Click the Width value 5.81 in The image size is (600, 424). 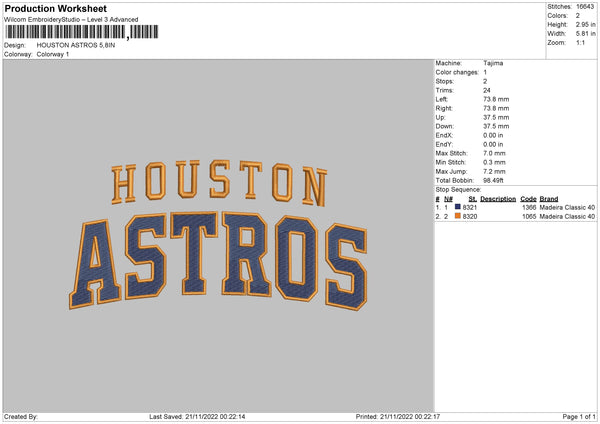[585, 34]
